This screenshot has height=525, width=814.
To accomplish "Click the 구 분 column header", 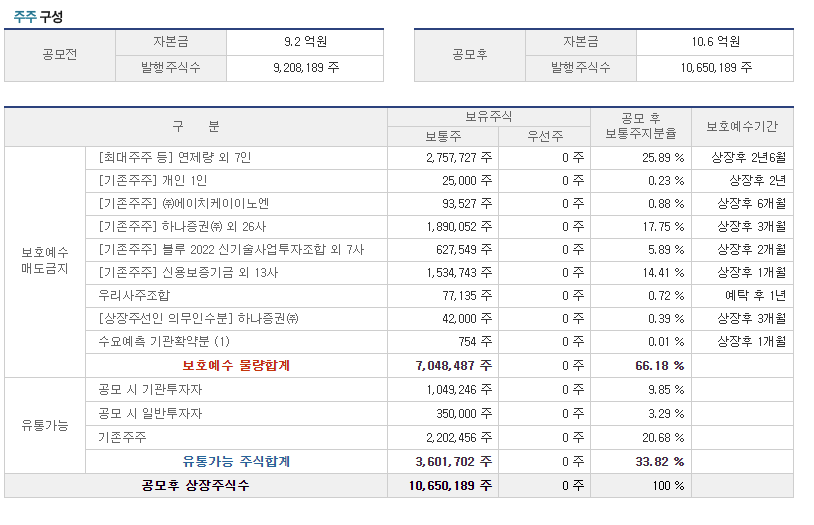I will 196,127.
